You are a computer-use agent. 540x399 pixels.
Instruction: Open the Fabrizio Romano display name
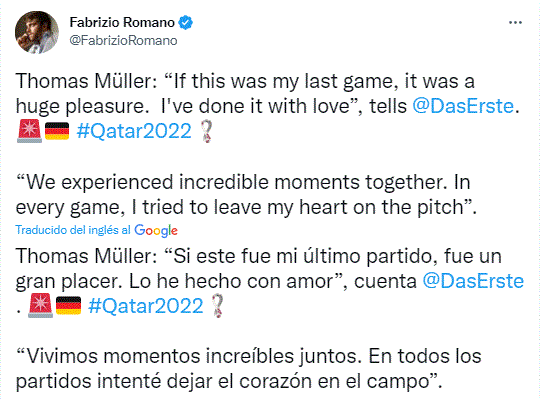click(122, 22)
